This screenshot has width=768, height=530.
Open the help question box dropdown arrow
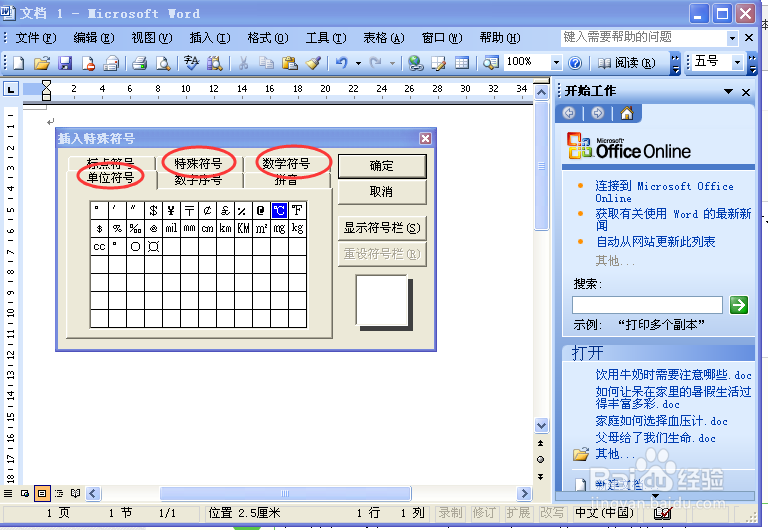point(732,38)
